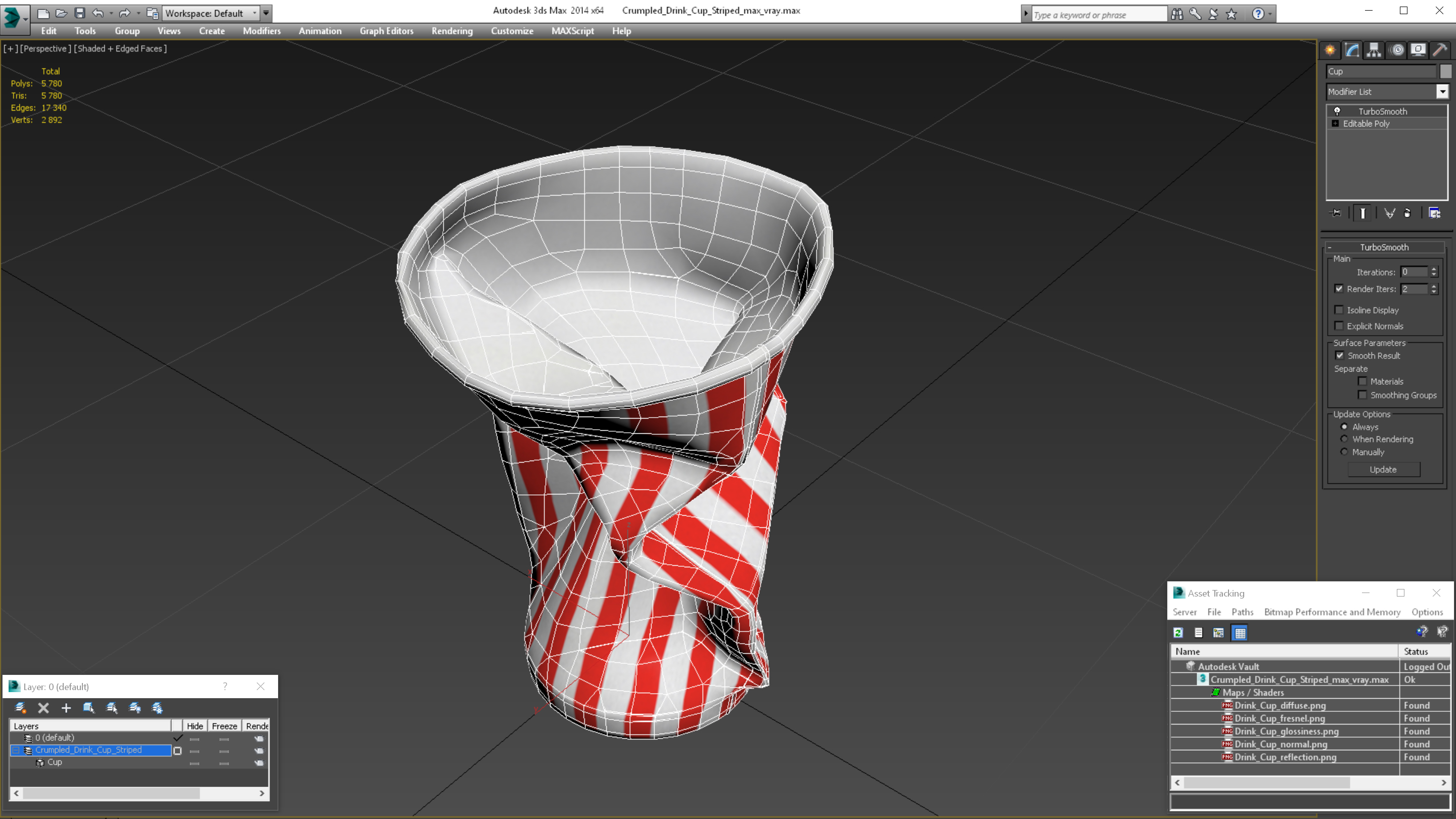Delete highlighted layer with the X icon
1456x819 pixels.
point(43,708)
